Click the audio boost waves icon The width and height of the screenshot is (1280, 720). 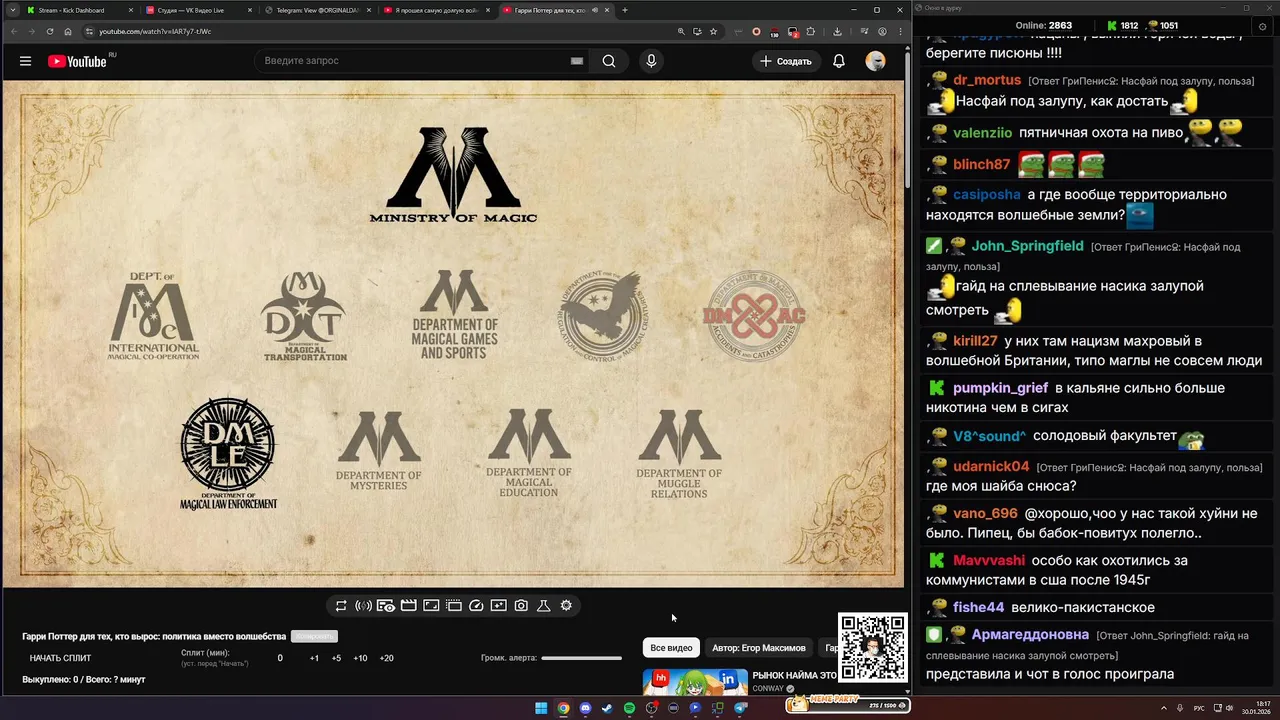tap(363, 606)
